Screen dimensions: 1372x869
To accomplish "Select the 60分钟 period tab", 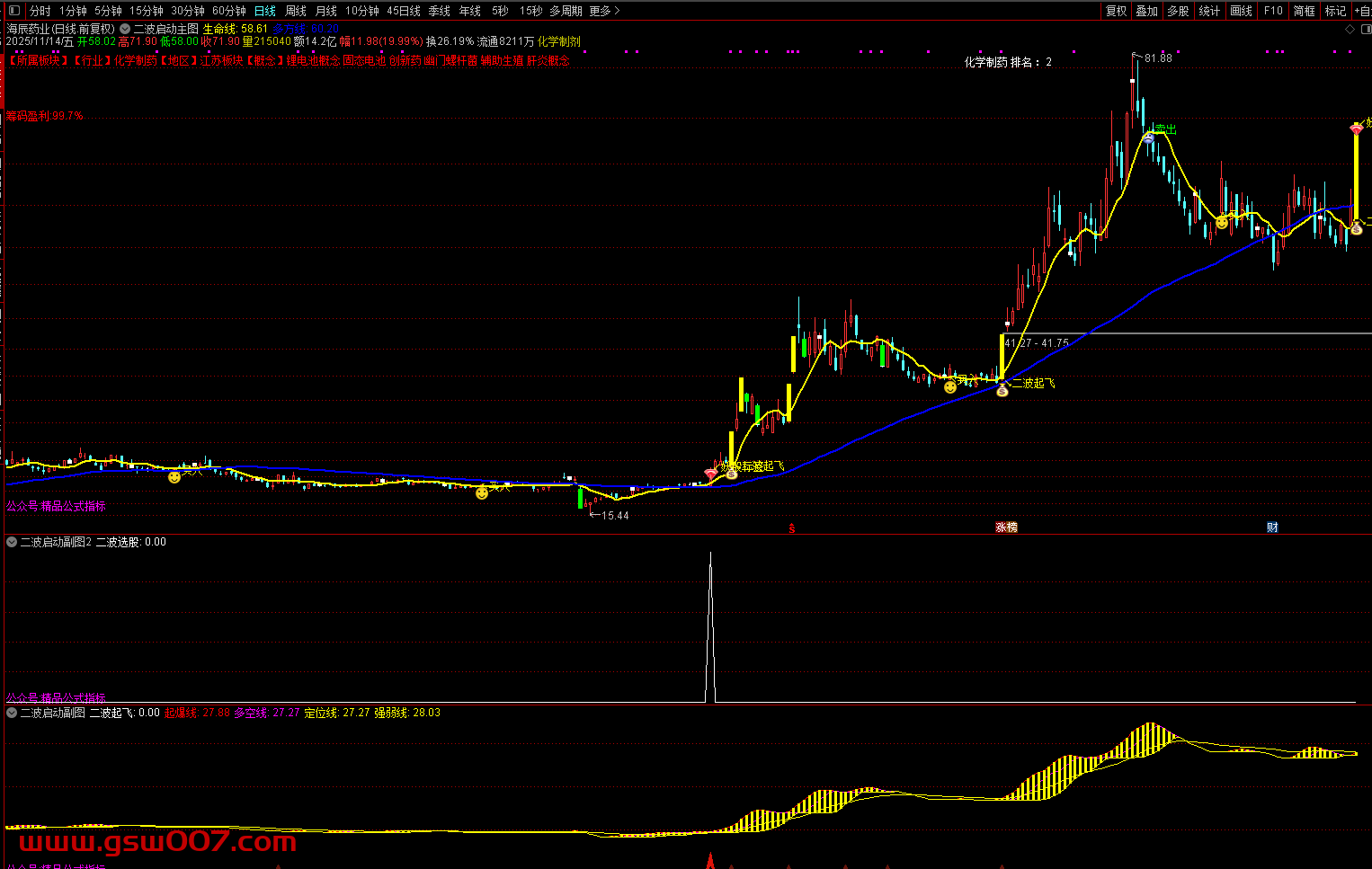I will [228, 11].
